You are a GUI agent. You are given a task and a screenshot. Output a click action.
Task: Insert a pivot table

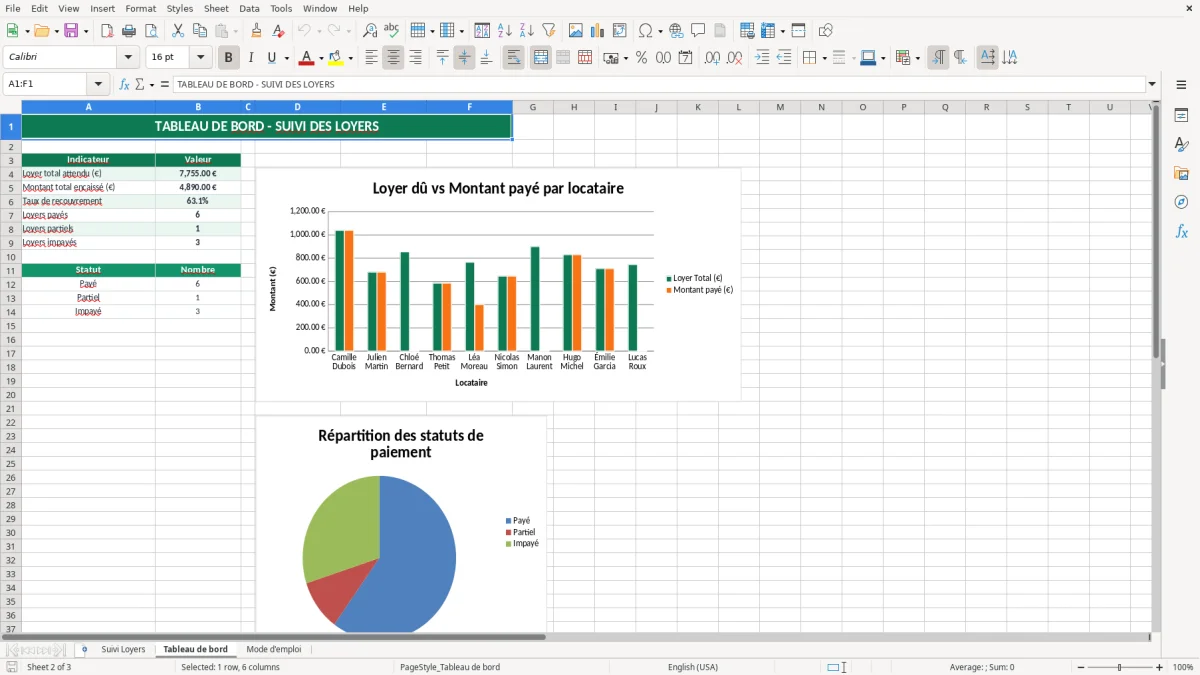[x=619, y=31]
